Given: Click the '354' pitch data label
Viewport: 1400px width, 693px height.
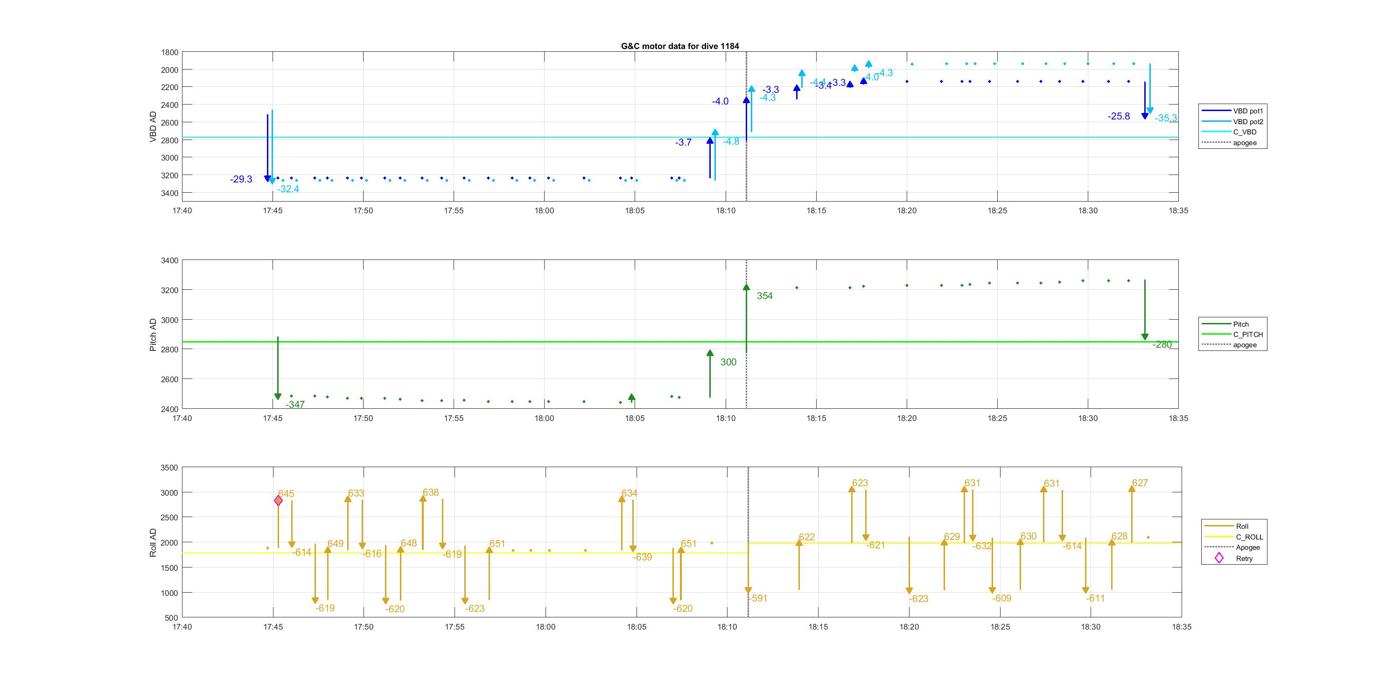Looking at the screenshot, I should coord(764,296).
